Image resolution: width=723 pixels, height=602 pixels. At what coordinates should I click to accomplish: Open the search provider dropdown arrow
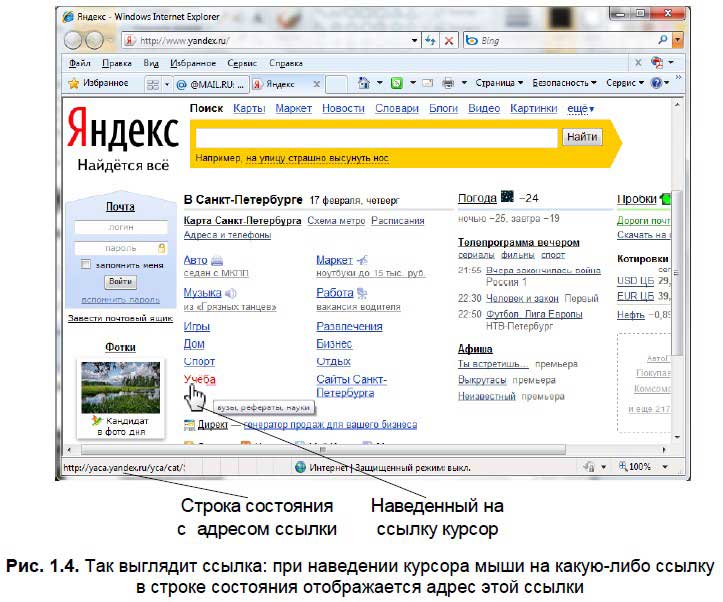click(x=677, y=40)
